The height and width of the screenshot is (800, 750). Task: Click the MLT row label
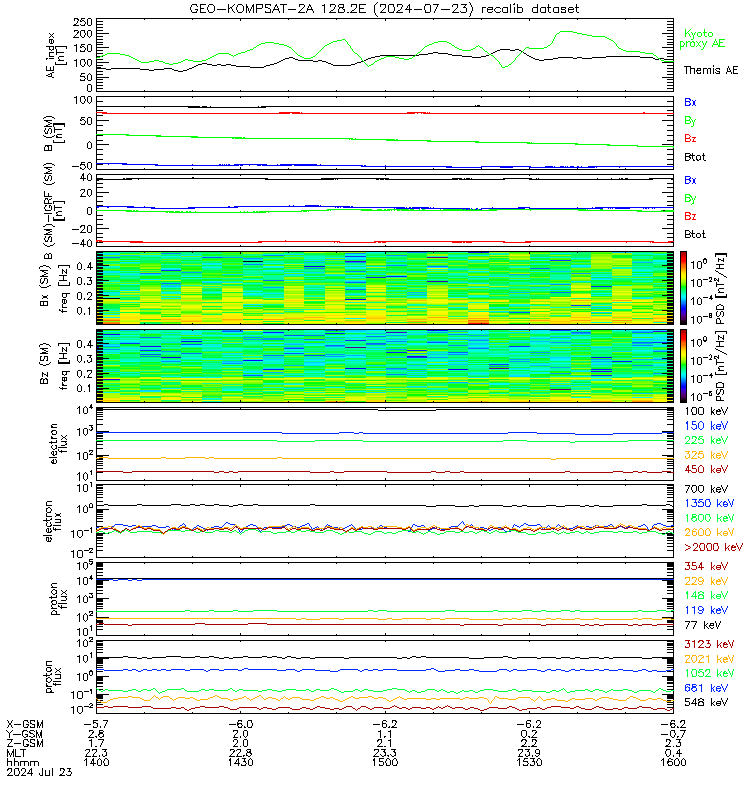pyautogui.click(x=16, y=753)
